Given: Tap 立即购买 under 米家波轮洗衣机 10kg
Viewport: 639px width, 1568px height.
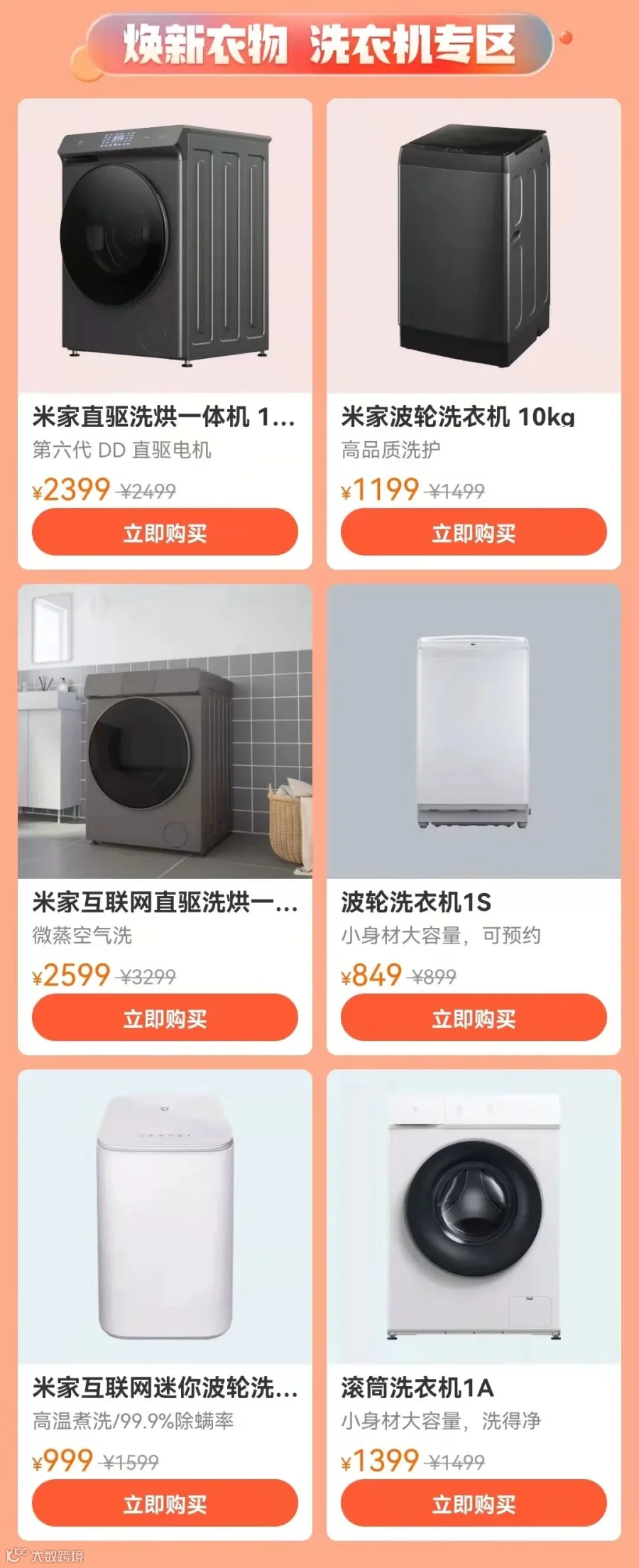Looking at the screenshot, I should 474,532.
